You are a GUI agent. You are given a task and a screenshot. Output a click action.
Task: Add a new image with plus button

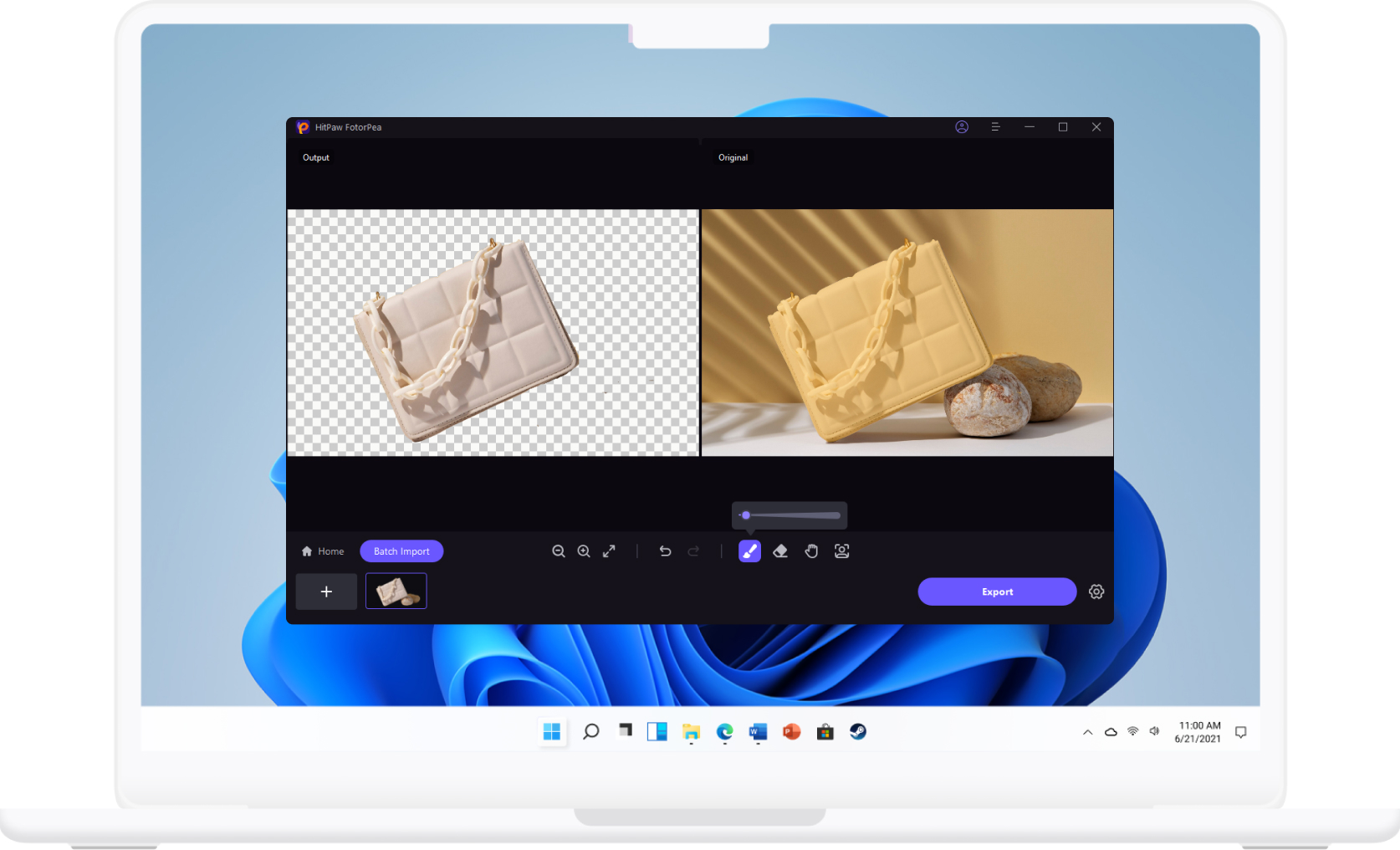[326, 591]
